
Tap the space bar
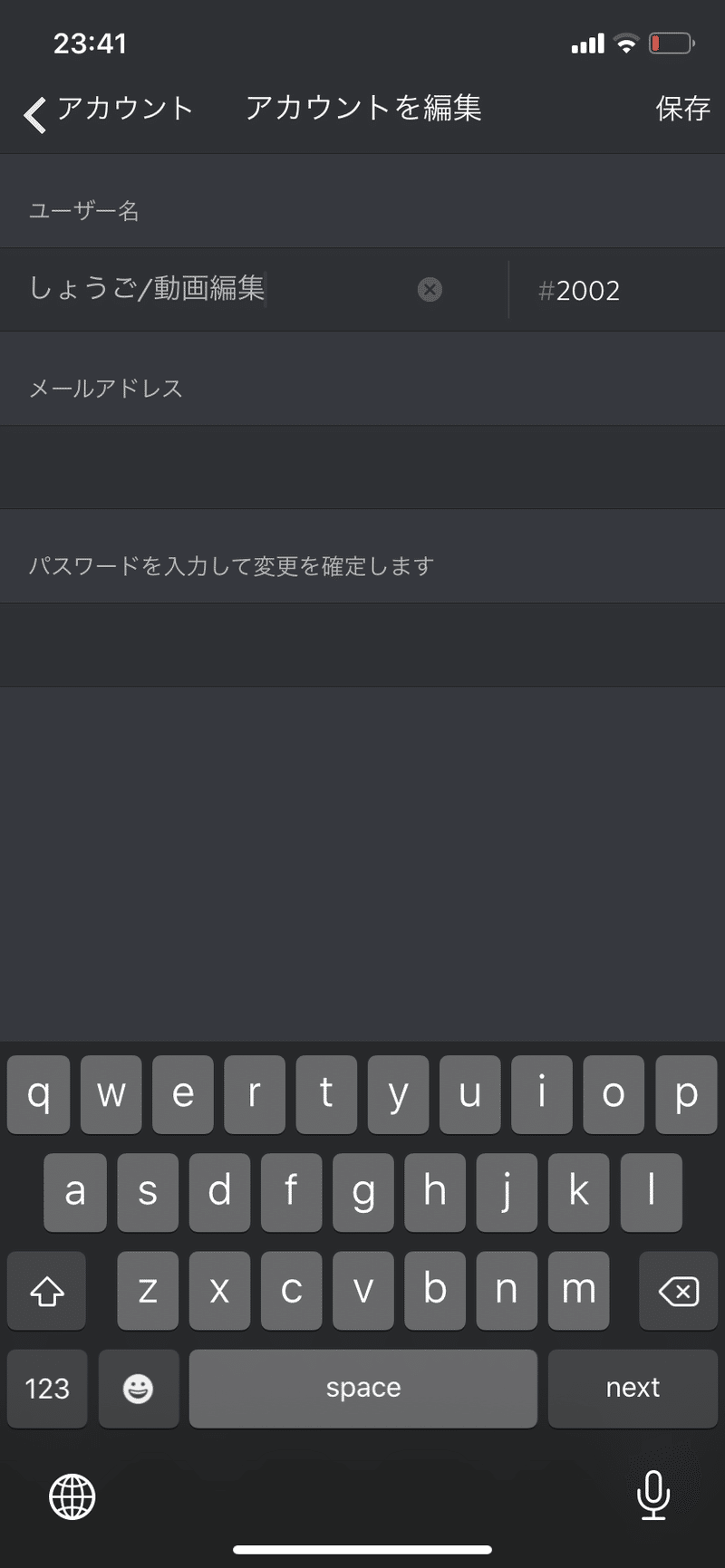(362, 1389)
